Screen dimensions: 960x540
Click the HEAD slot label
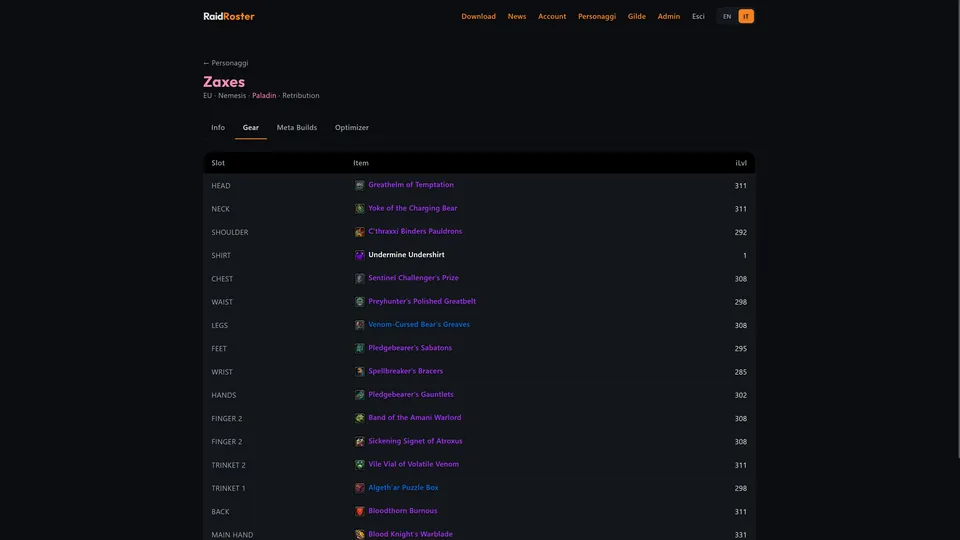(221, 186)
